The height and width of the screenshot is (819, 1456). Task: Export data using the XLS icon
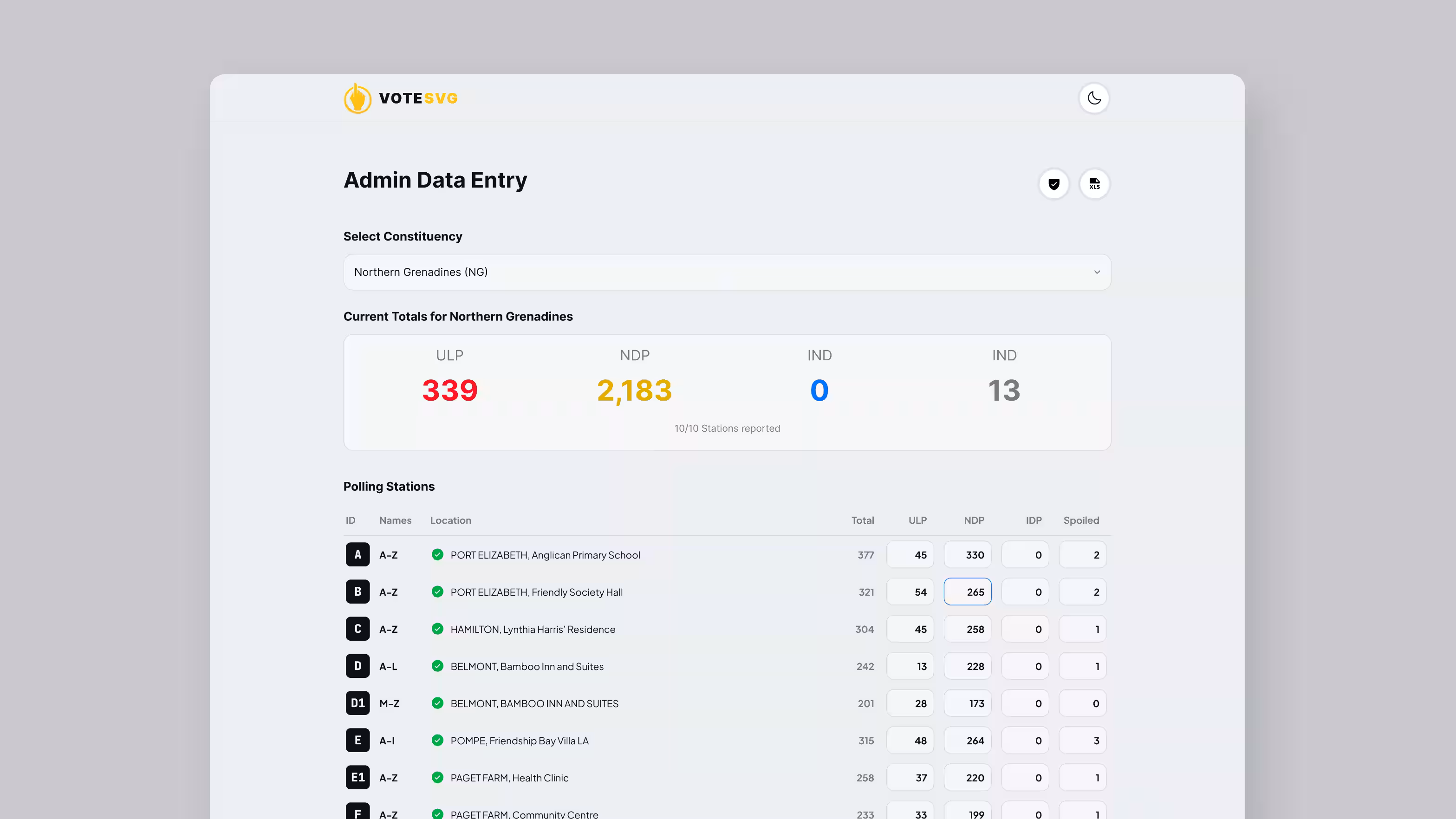pos(1094,184)
